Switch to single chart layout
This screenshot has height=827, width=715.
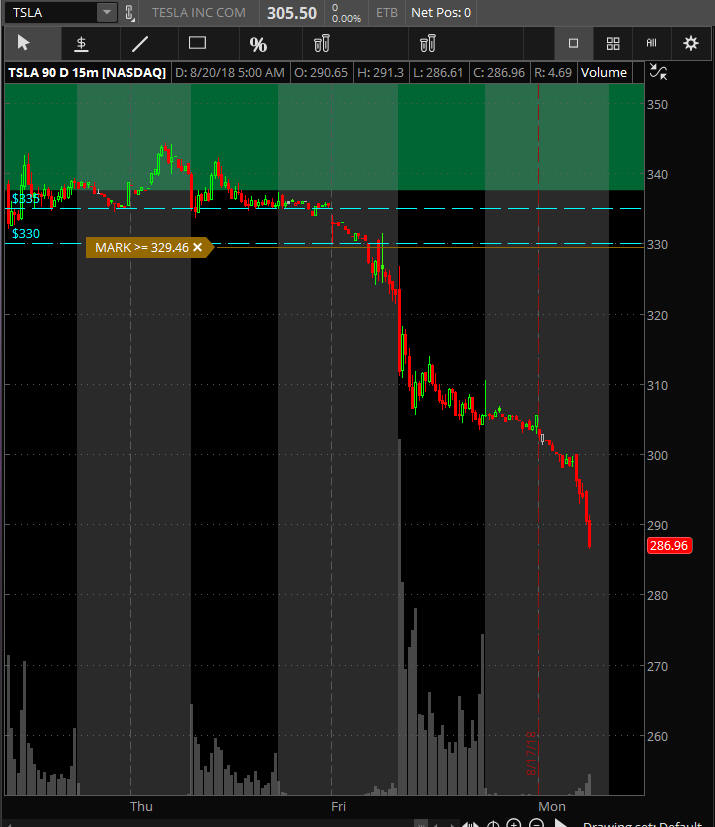[x=573, y=43]
